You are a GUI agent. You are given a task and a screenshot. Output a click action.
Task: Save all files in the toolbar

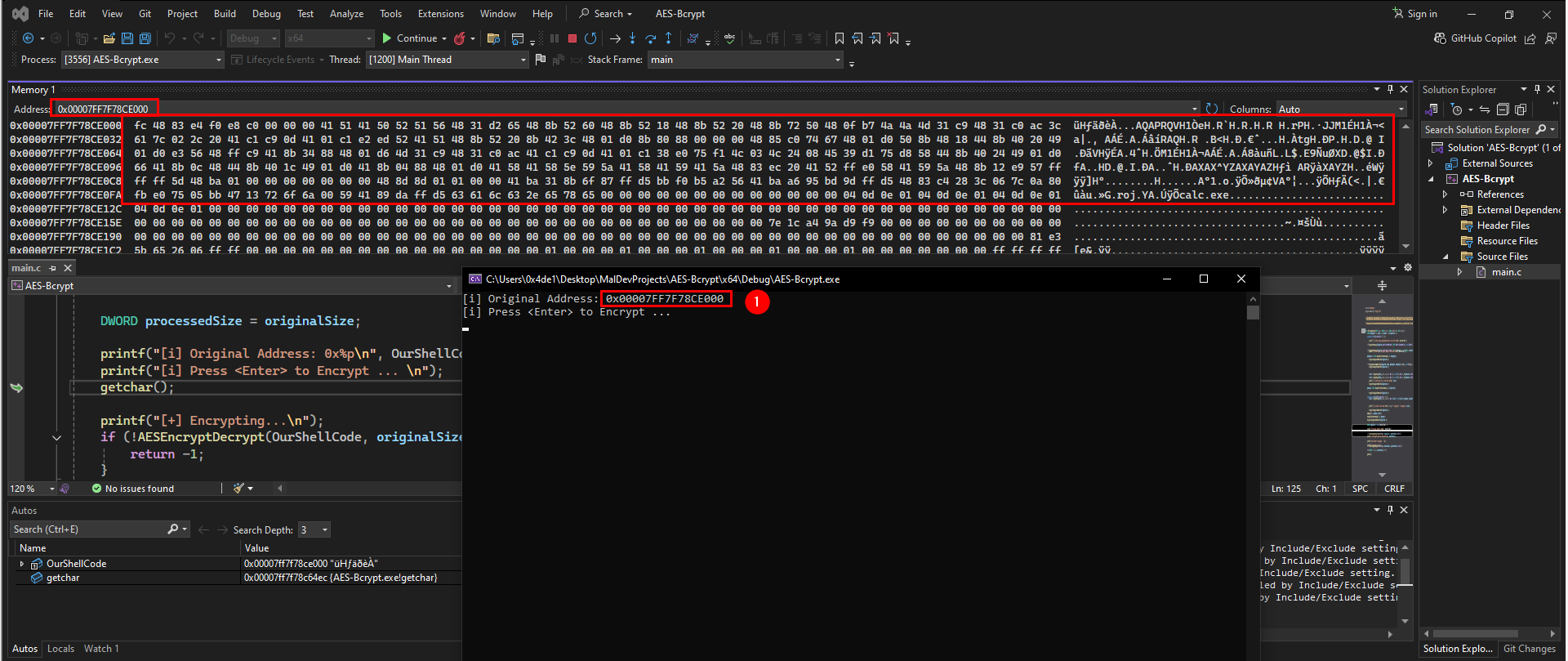pyautogui.click(x=145, y=38)
